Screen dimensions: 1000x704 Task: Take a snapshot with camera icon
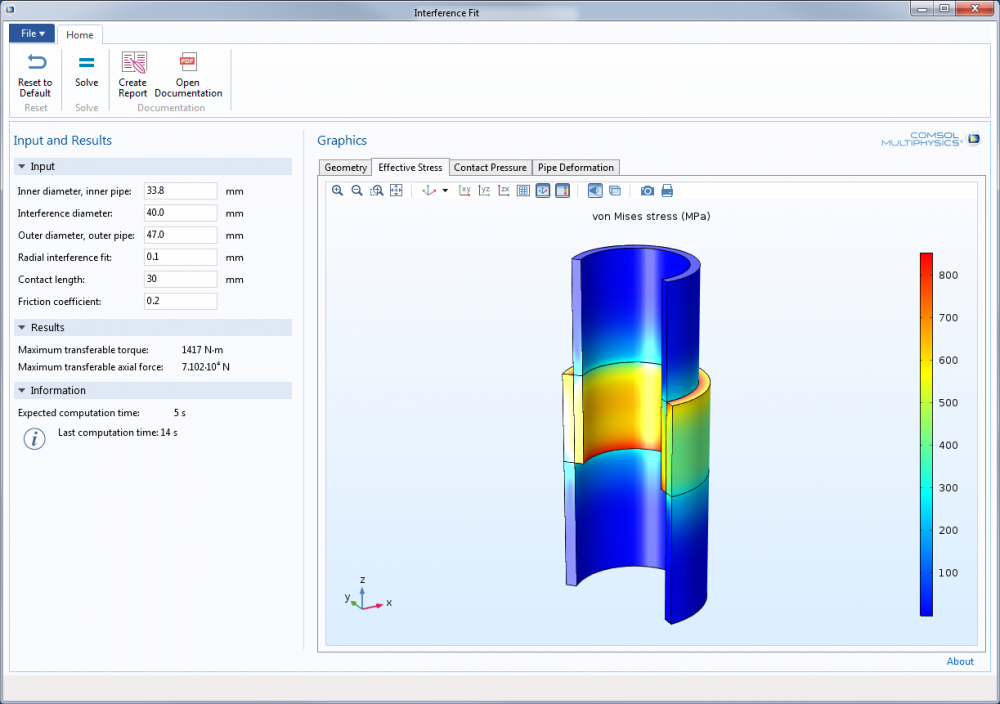(x=647, y=191)
